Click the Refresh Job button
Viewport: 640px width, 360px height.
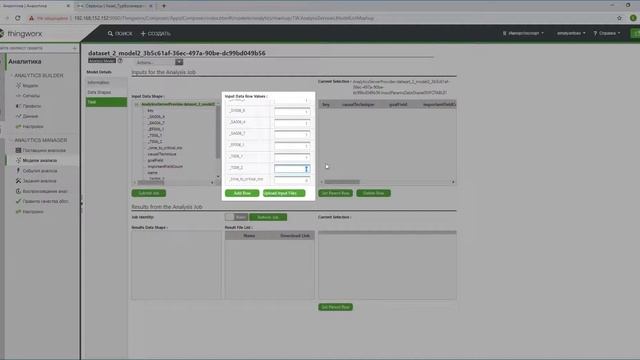tap(268, 217)
